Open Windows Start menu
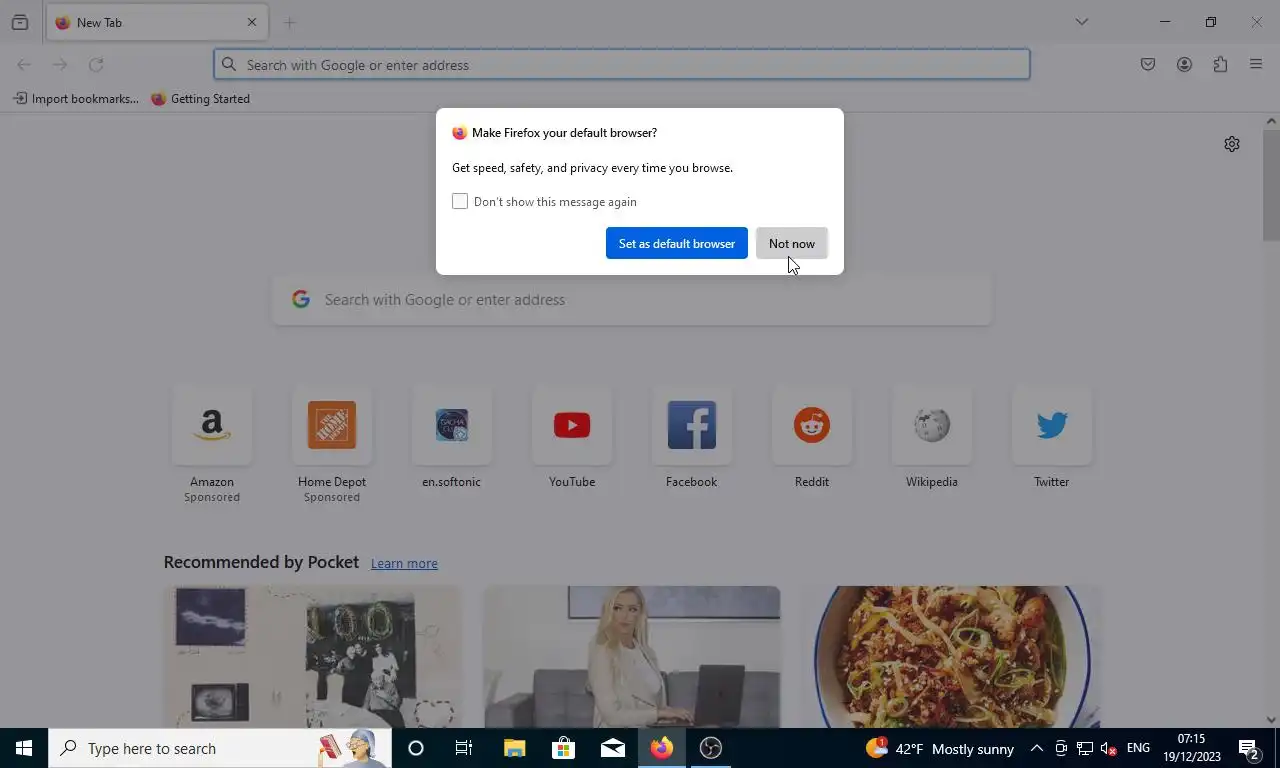 coord(24,748)
